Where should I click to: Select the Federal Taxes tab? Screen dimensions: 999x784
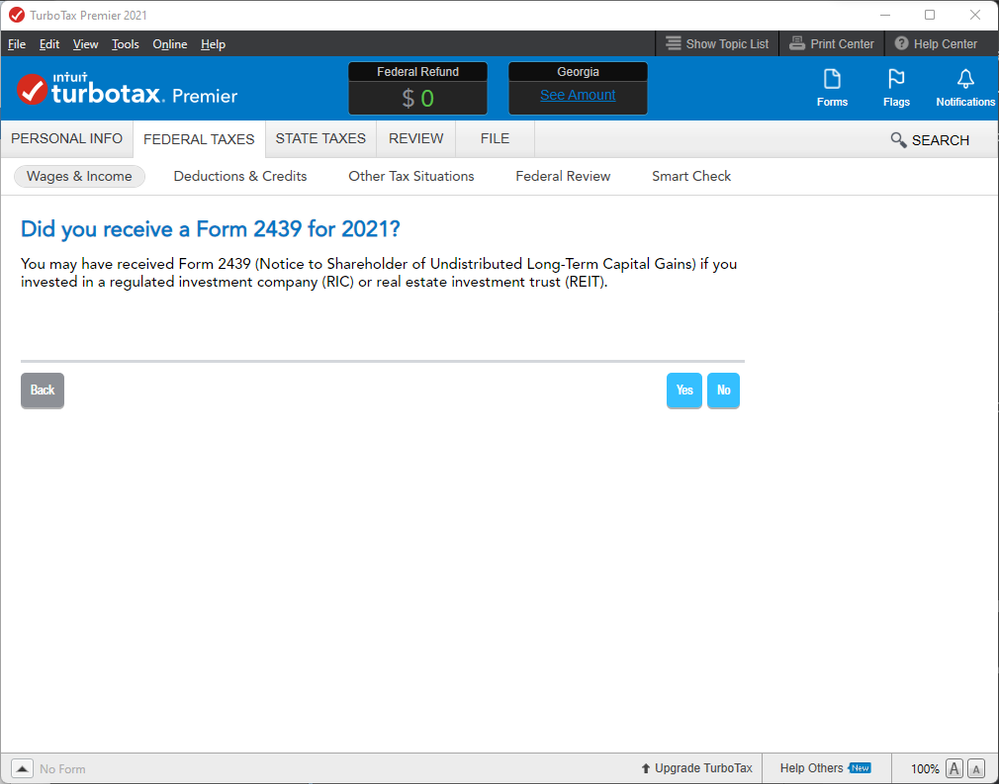coord(199,139)
